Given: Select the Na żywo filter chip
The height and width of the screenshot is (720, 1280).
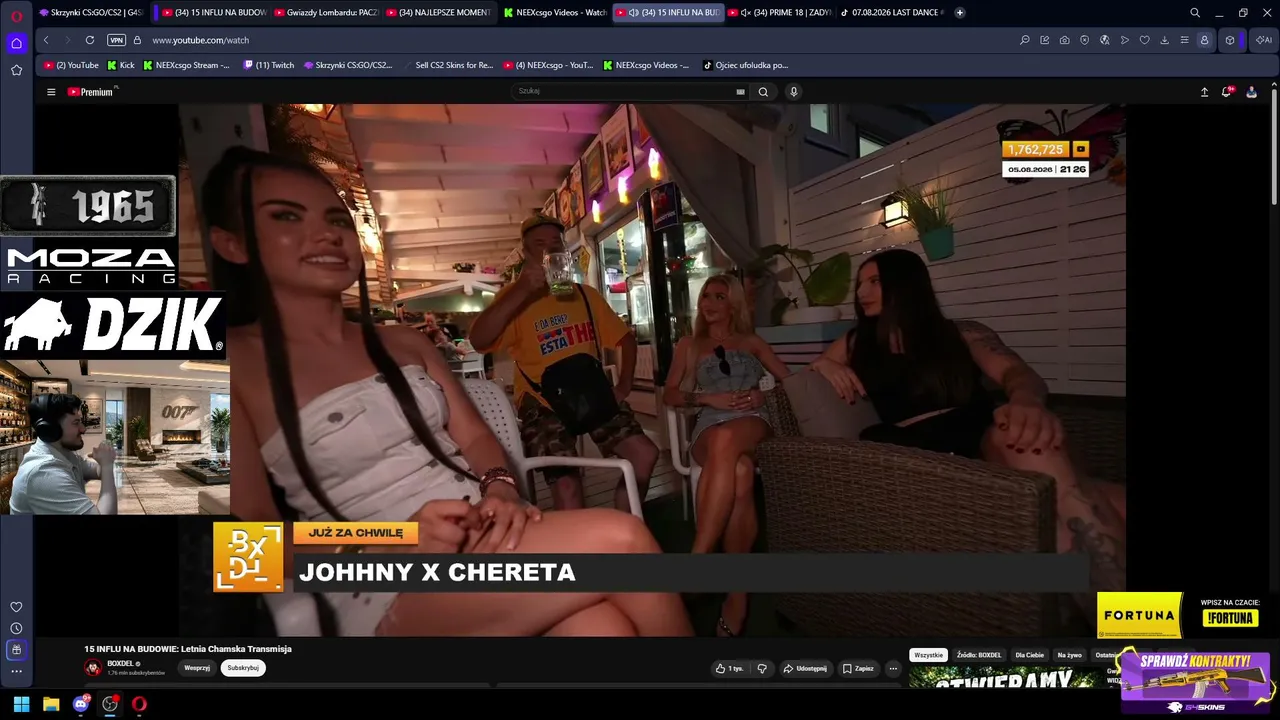Looking at the screenshot, I should pyautogui.click(x=1069, y=655).
